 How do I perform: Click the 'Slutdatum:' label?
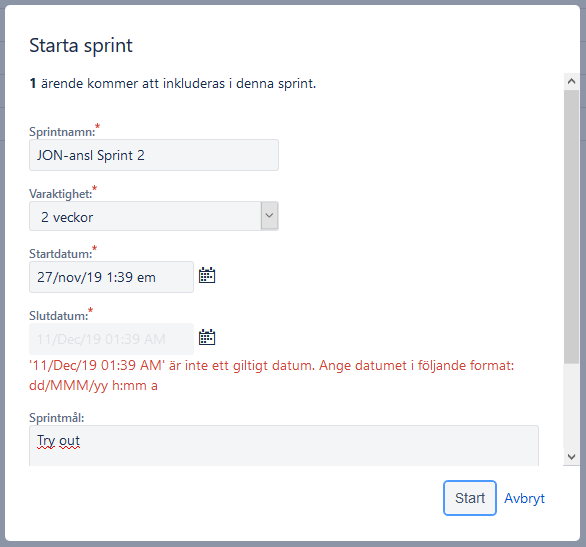pyautogui.click(x=59, y=316)
